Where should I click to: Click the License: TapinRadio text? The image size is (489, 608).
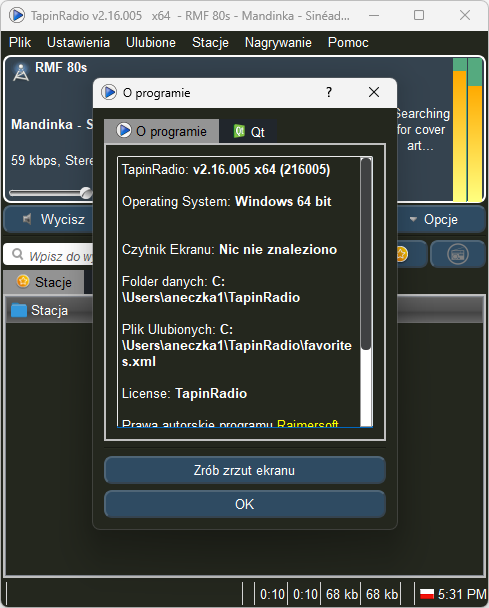[185, 393]
